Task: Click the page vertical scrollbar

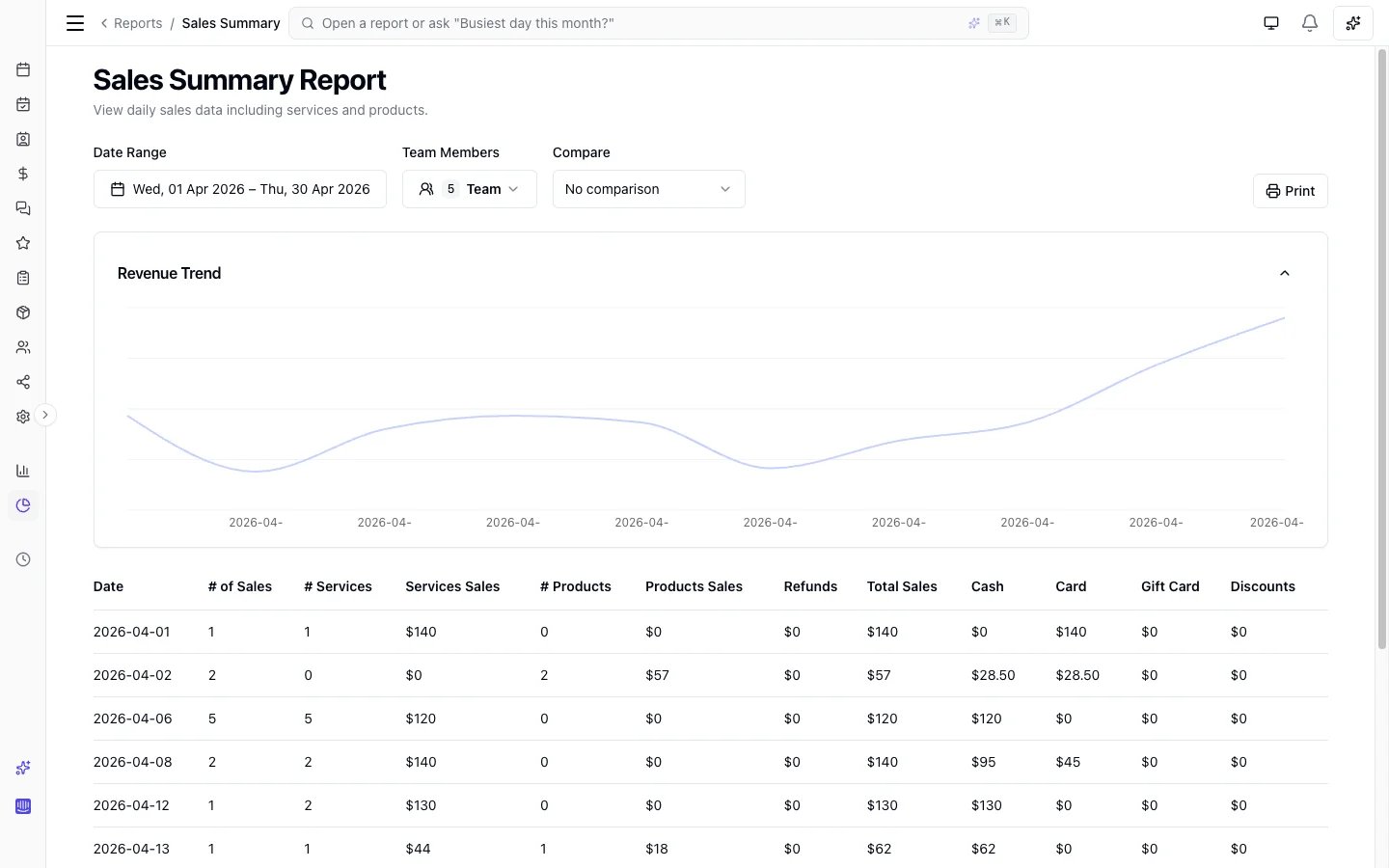Action: (1381, 349)
